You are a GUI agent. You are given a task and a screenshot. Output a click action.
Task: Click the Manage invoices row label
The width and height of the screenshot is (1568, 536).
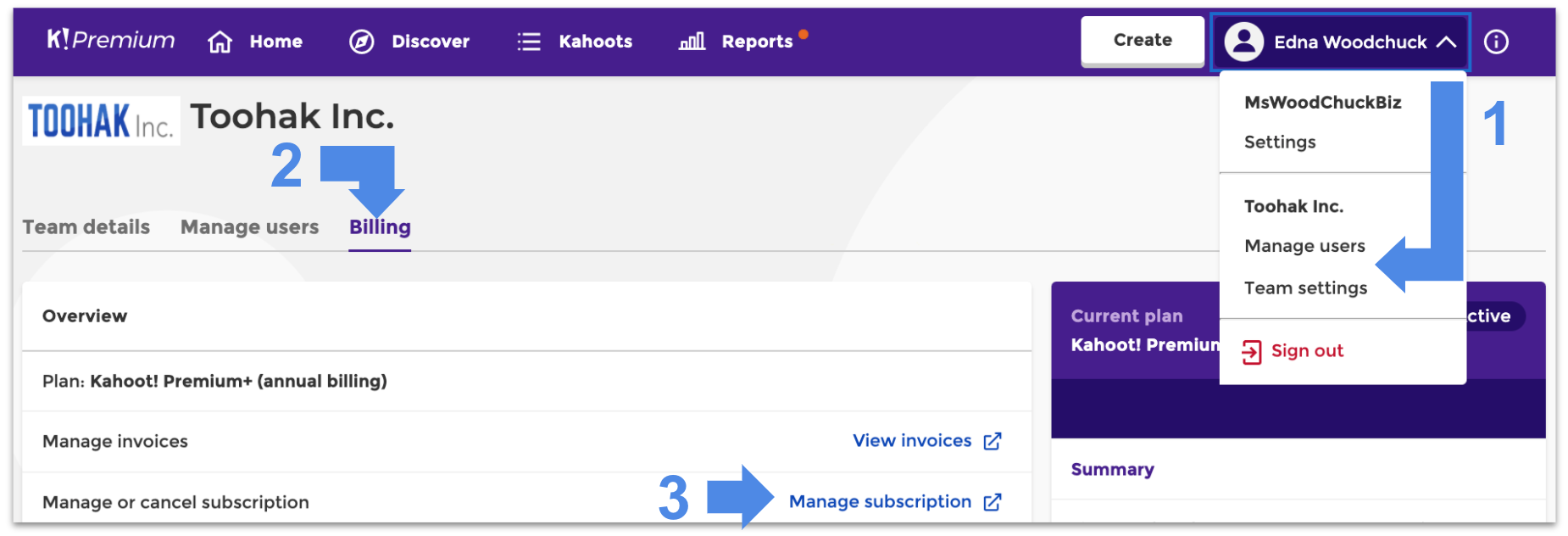[x=115, y=442]
